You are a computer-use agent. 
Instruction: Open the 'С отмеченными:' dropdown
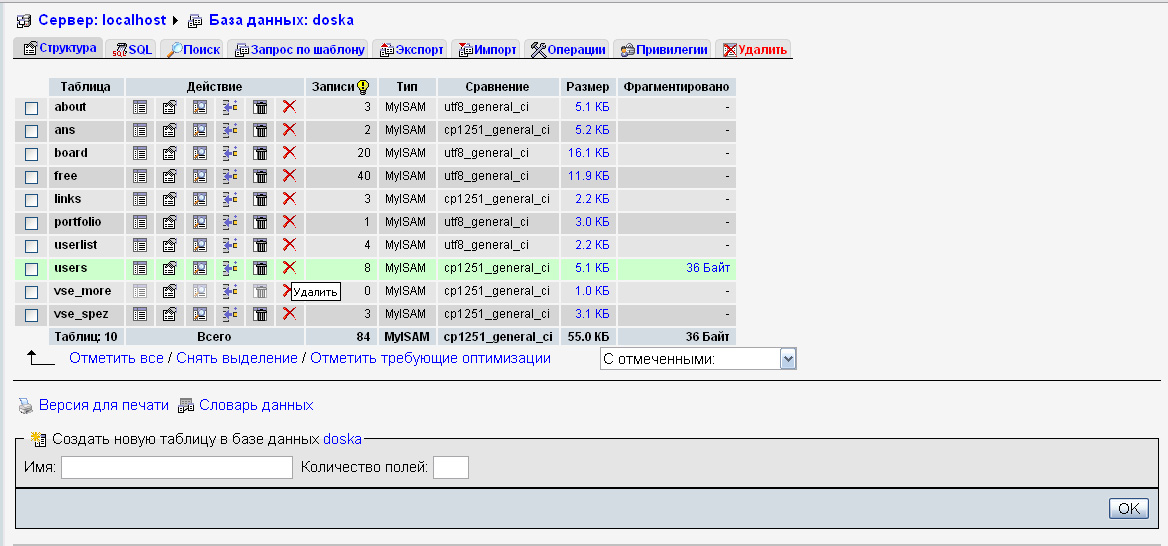[698, 359]
